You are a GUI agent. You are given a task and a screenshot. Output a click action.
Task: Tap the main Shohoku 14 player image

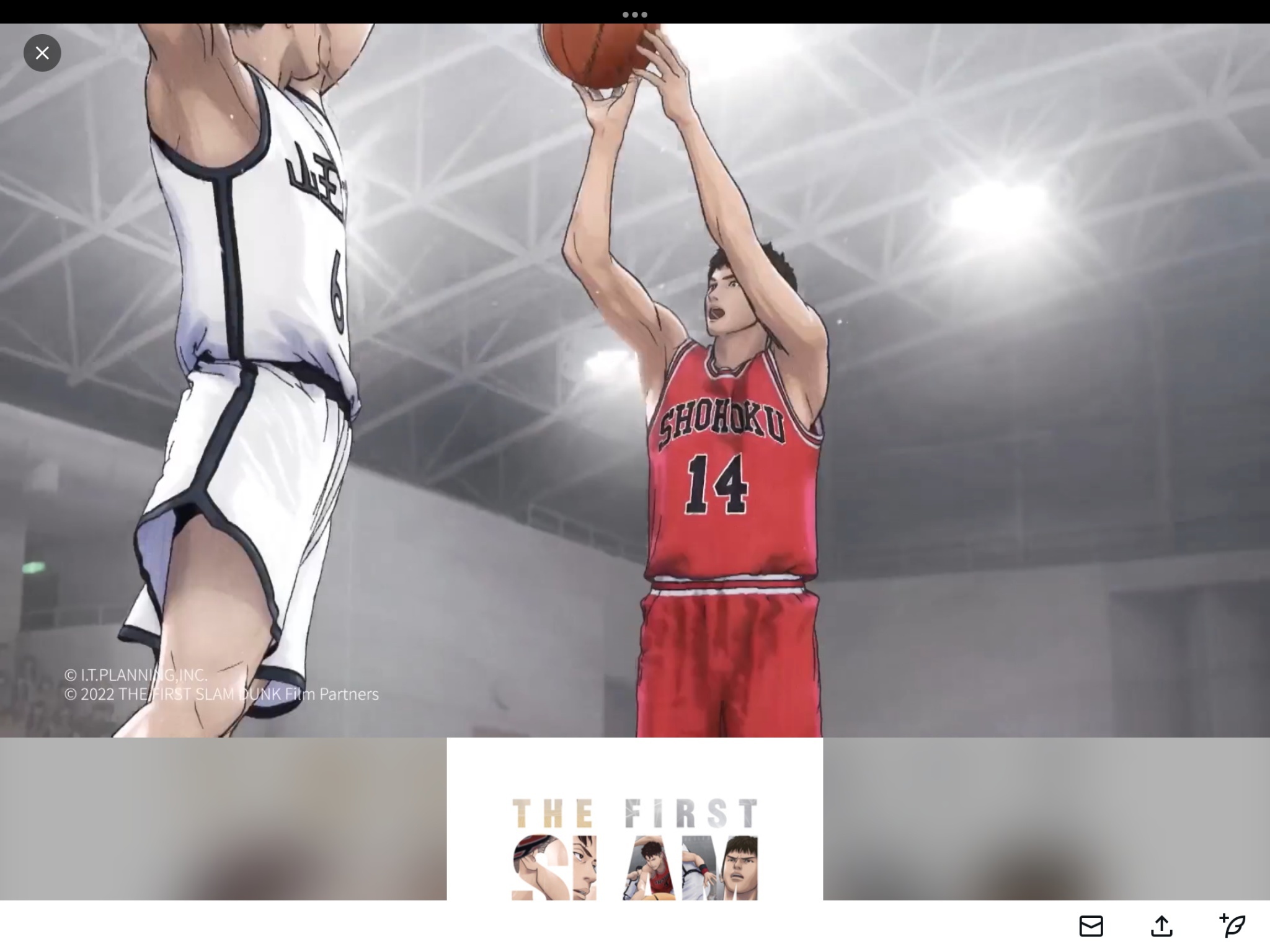pyautogui.click(x=635, y=381)
